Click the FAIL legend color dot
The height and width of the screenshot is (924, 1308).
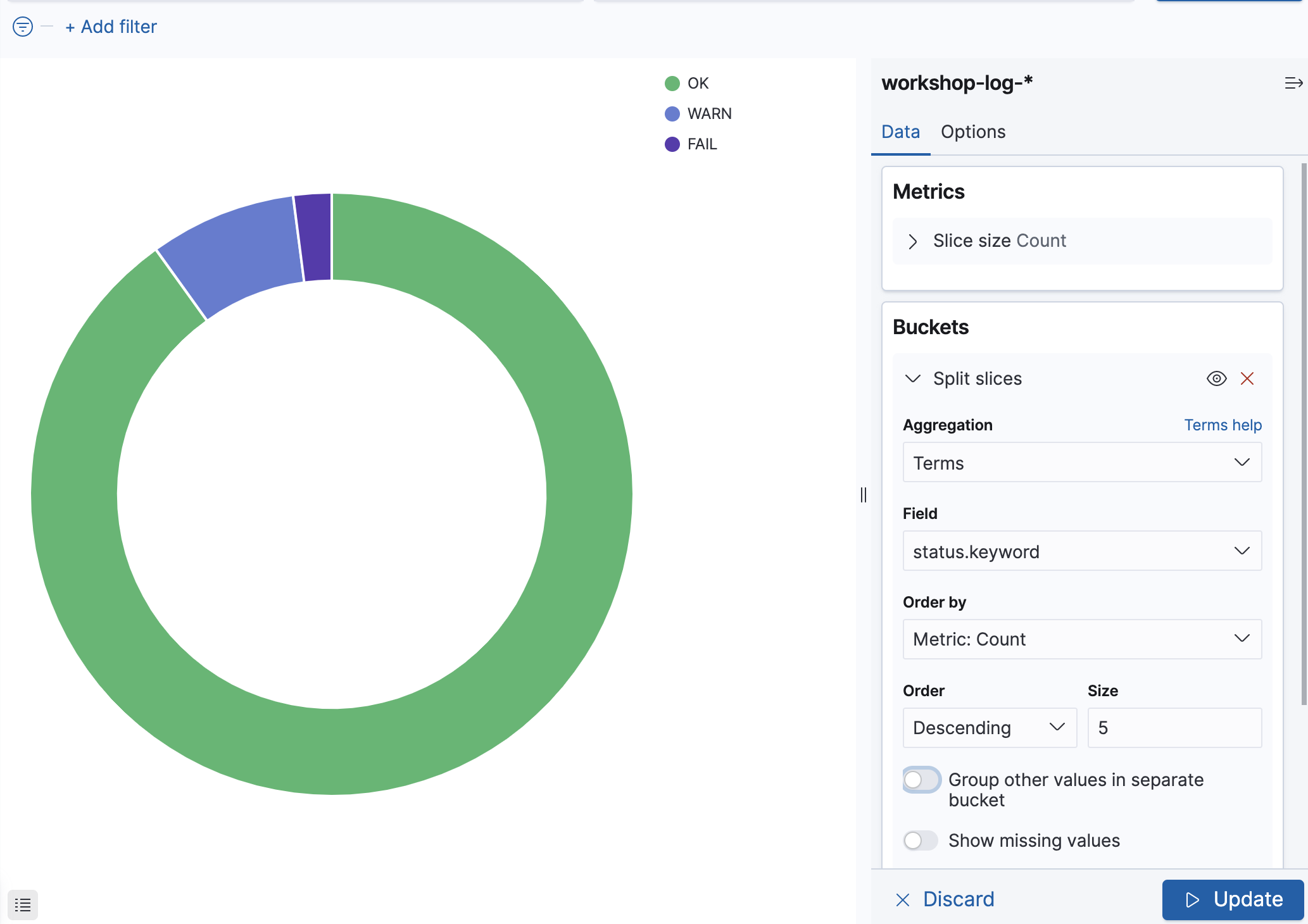(x=672, y=144)
